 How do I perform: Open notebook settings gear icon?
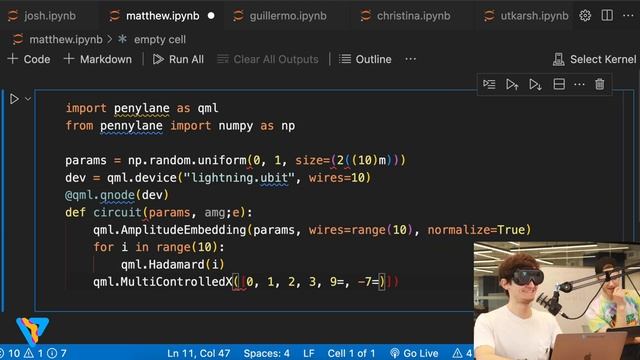[x=585, y=16]
